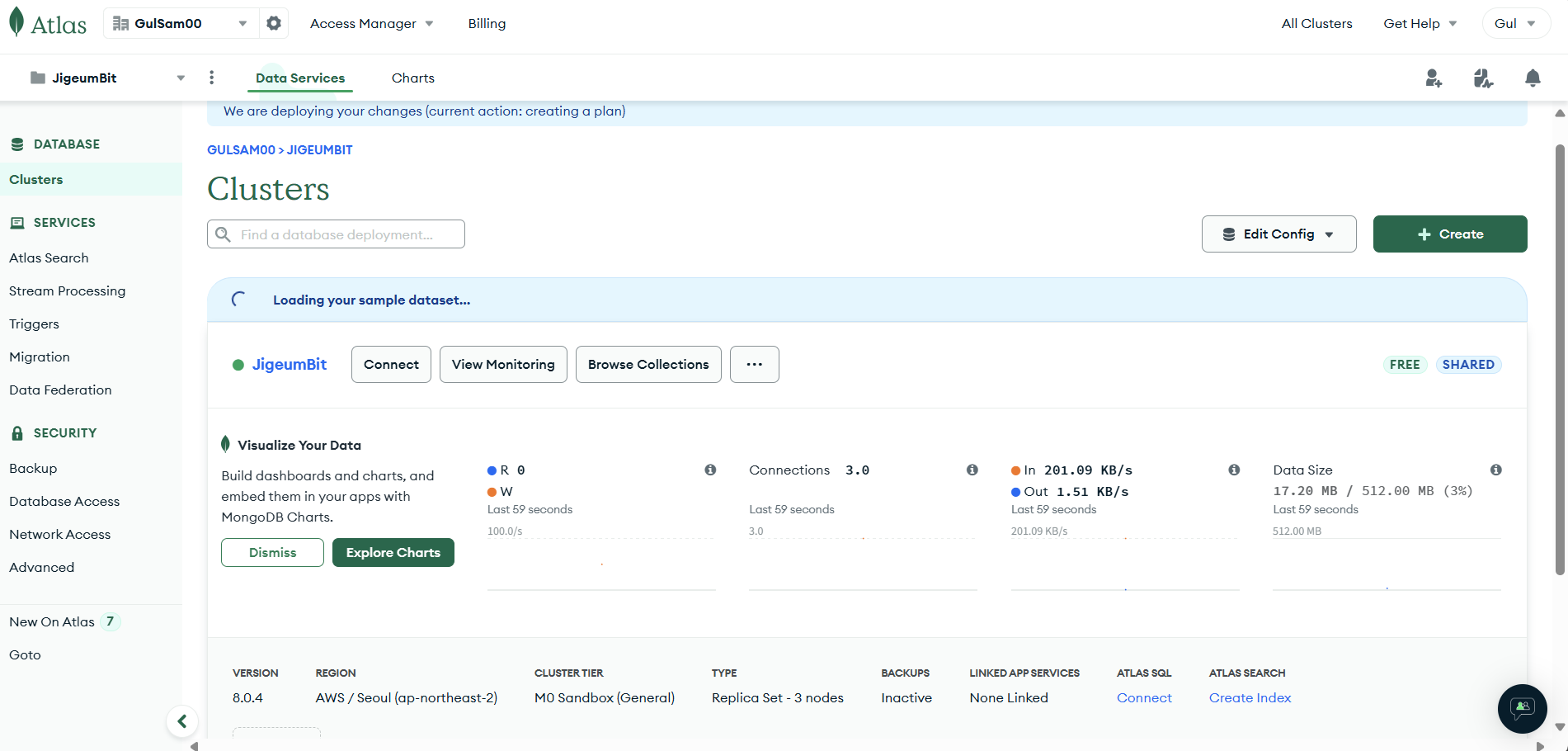Collapse the left sidebar with the arrow
The height and width of the screenshot is (751, 1568).
[x=182, y=721]
